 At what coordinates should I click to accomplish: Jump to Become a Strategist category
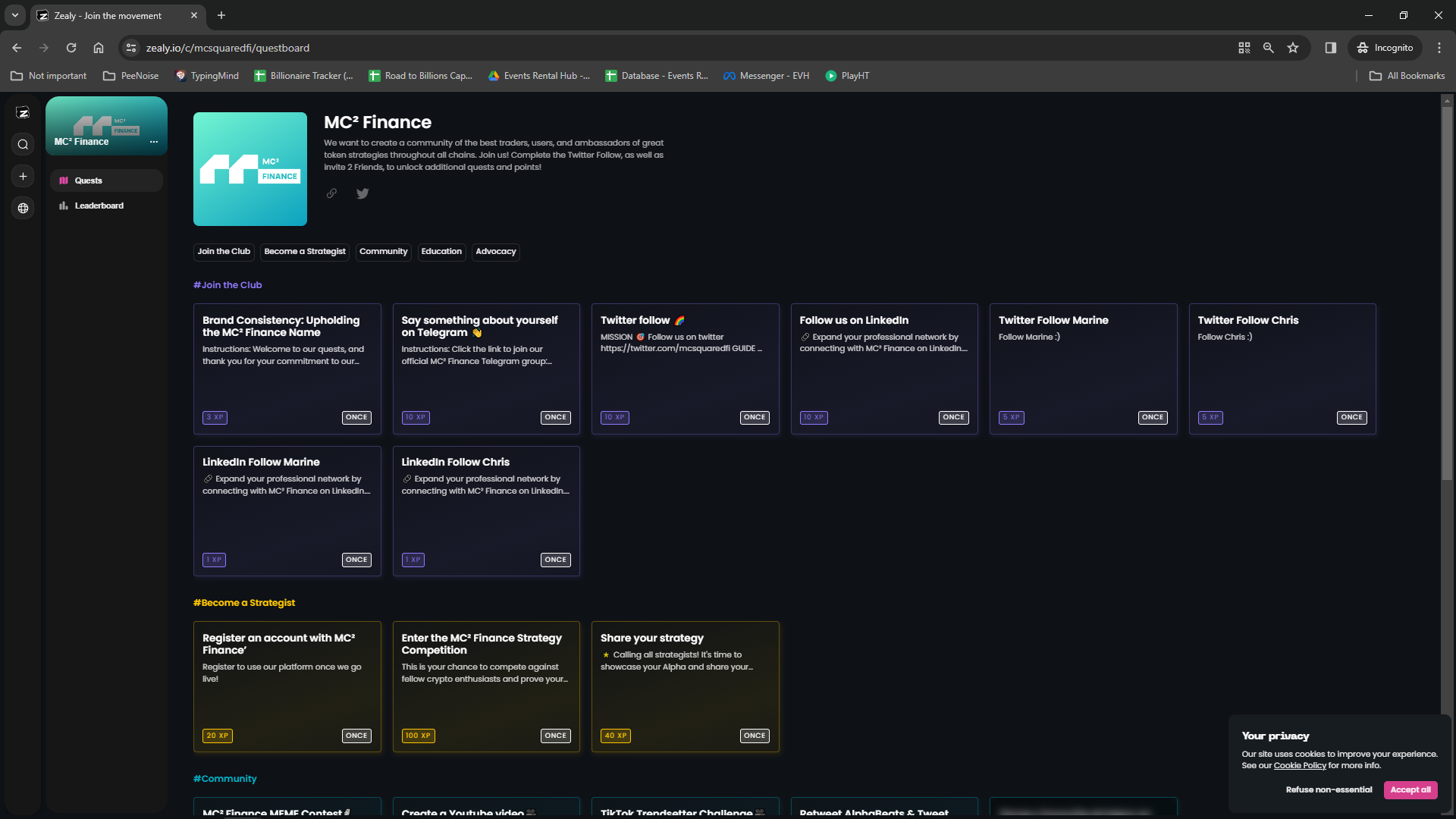pos(305,252)
